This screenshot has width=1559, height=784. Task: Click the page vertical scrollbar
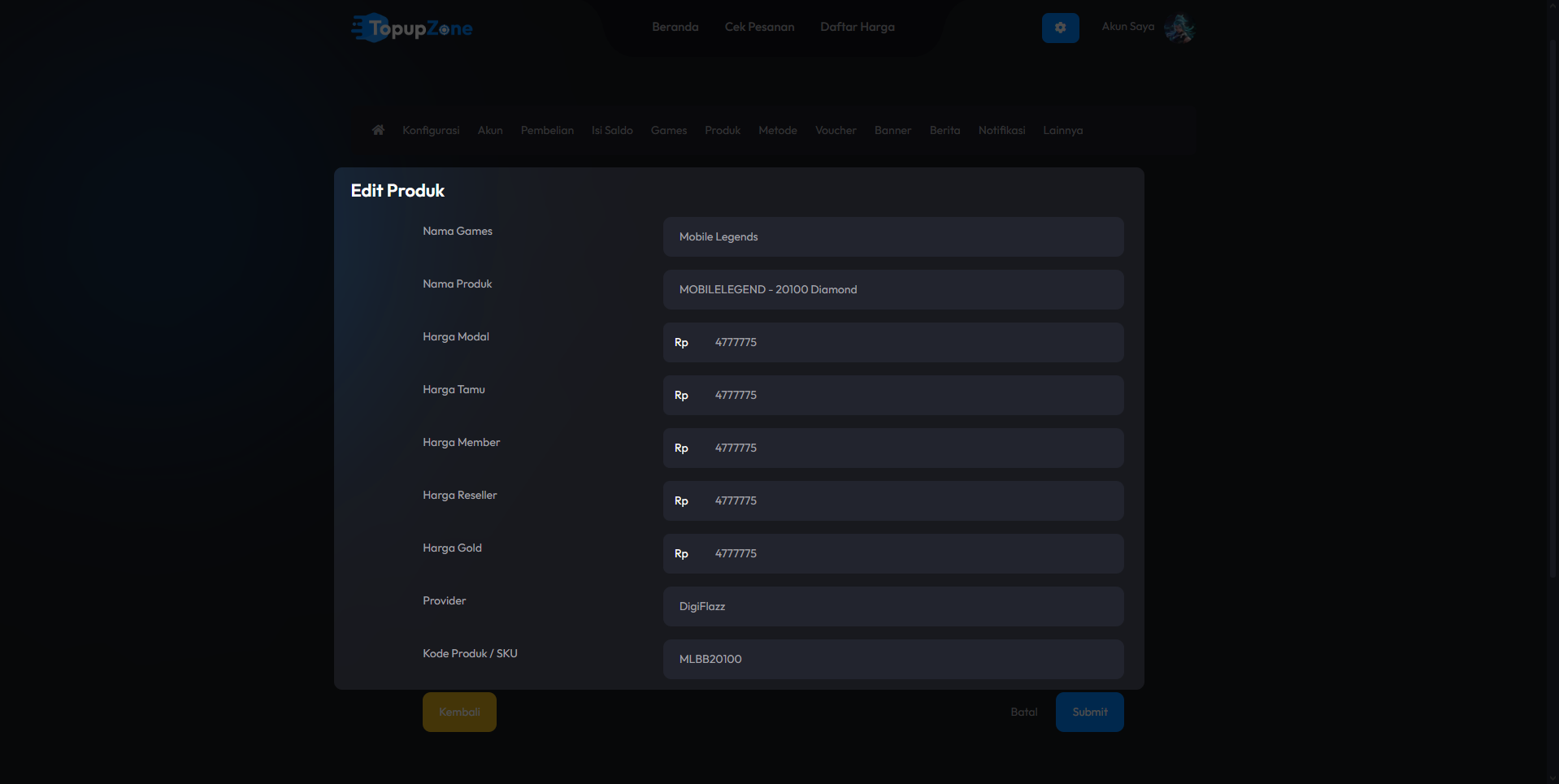coord(1552,309)
